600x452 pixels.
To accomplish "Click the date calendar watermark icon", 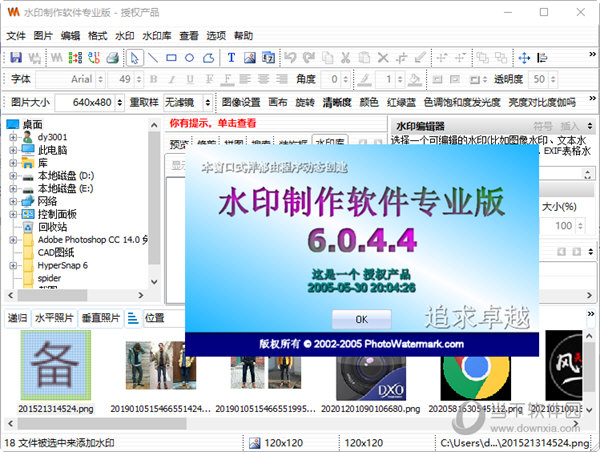I will (268, 58).
